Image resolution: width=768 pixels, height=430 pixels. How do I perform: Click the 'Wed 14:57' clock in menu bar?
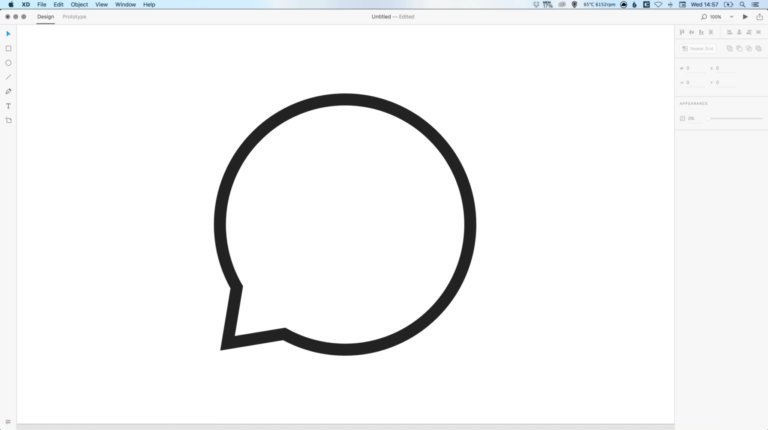pyautogui.click(x=704, y=4)
